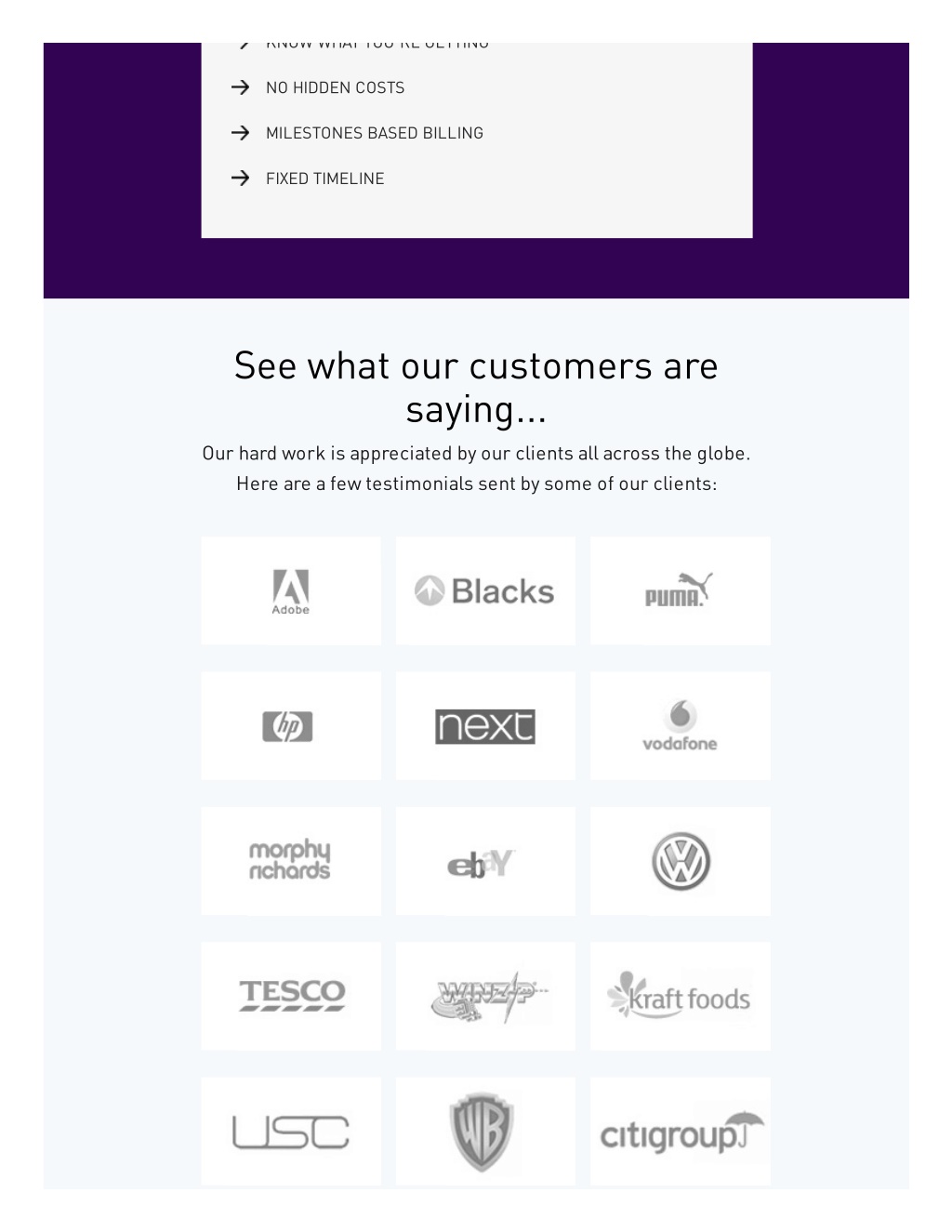Select the Milestones Based Billing item

pos(357,133)
